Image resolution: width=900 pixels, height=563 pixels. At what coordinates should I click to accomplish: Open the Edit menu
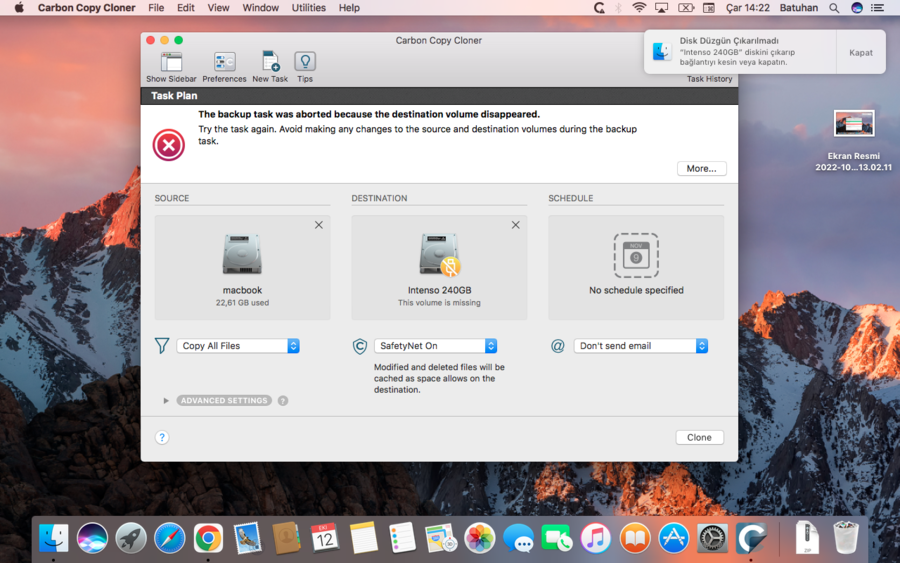185,7
